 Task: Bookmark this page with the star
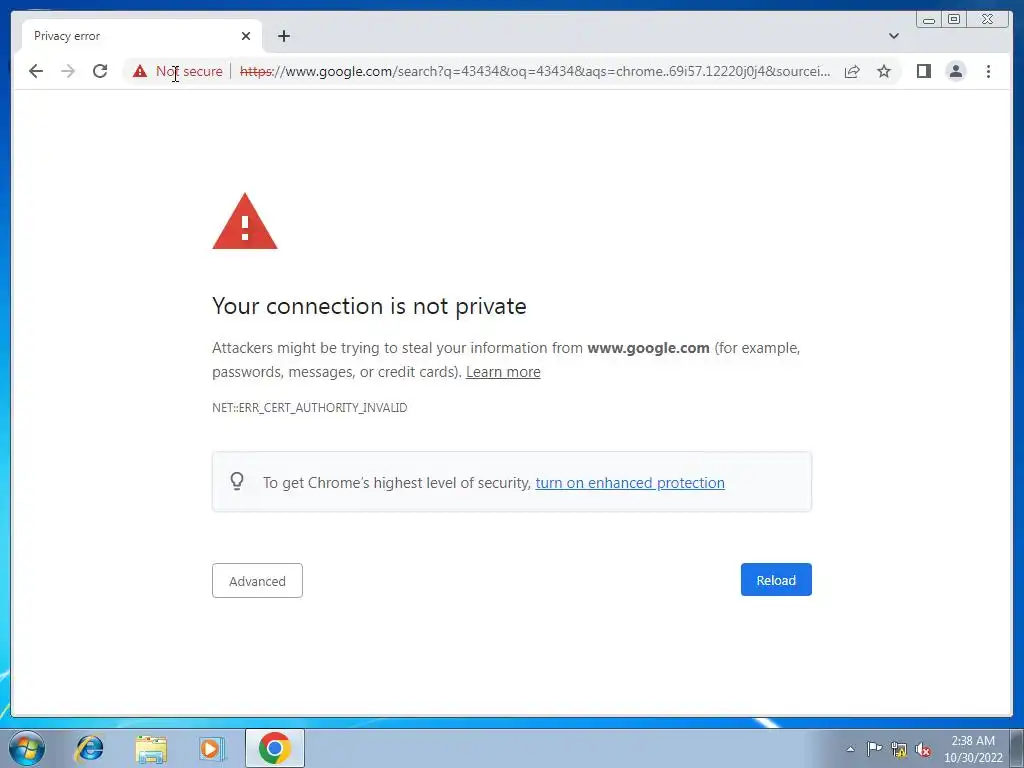click(x=884, y=71)
